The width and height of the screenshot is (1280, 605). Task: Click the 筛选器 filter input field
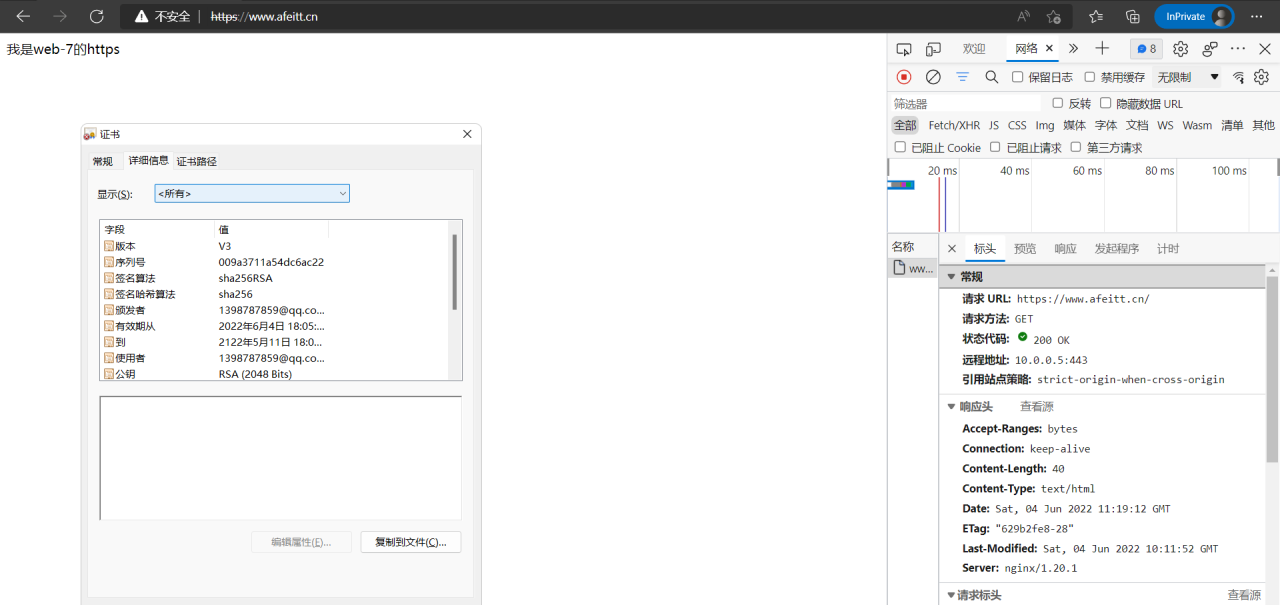(965, 103)
